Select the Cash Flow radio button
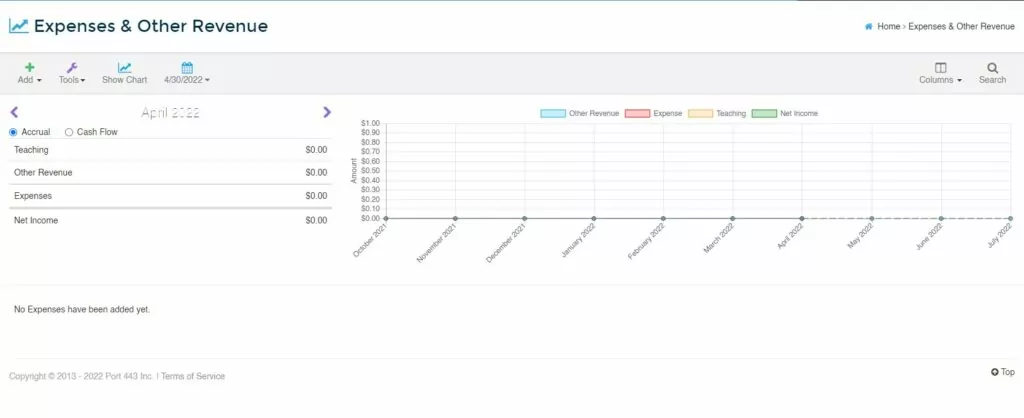Image resolution: width=1024 pixels, height=418 pixels. [x=69, y=132]
